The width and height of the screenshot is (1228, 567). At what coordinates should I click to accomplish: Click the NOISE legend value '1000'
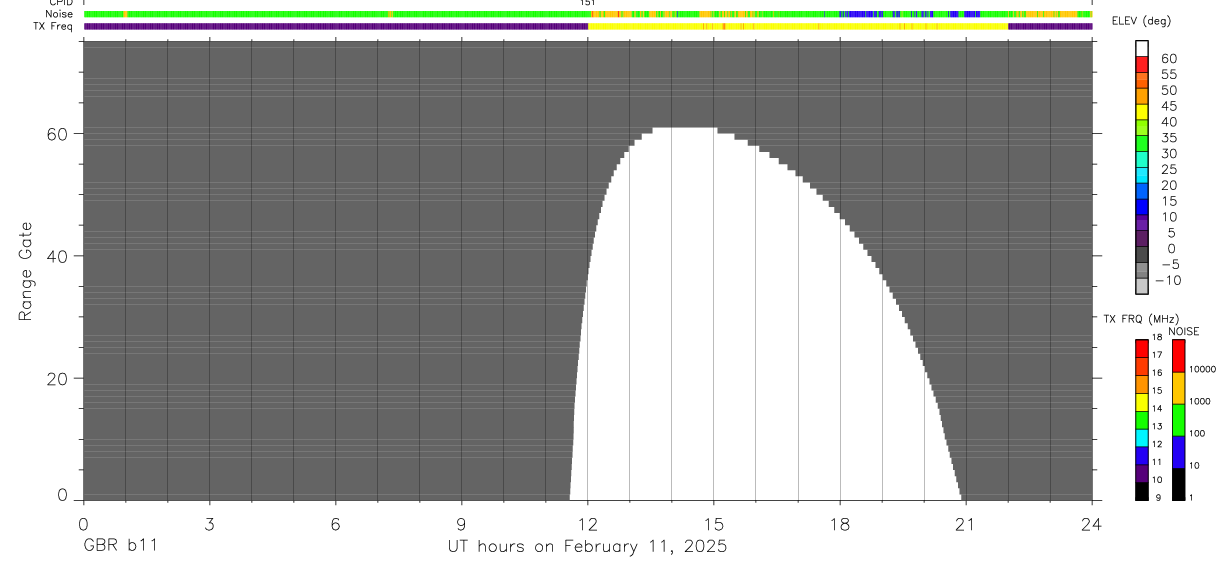(x=1200, y=401)
